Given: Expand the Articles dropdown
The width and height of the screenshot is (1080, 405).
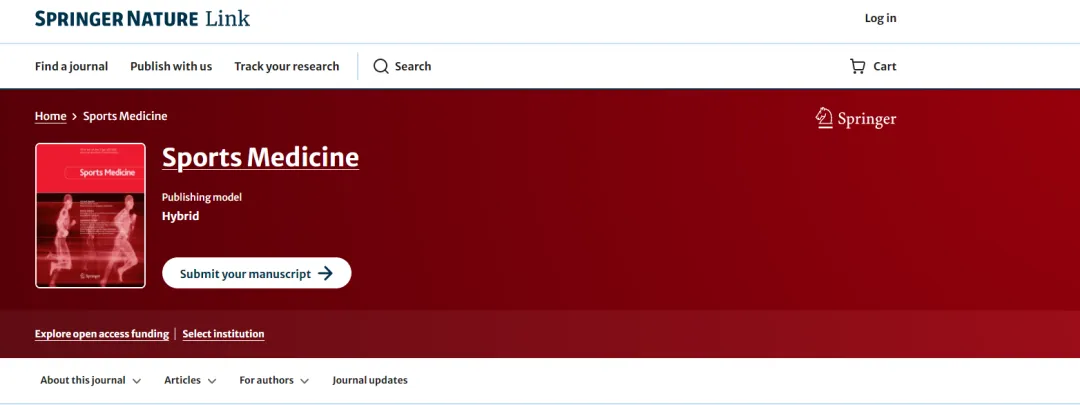Looking at the screenshot, I should 190,380.
